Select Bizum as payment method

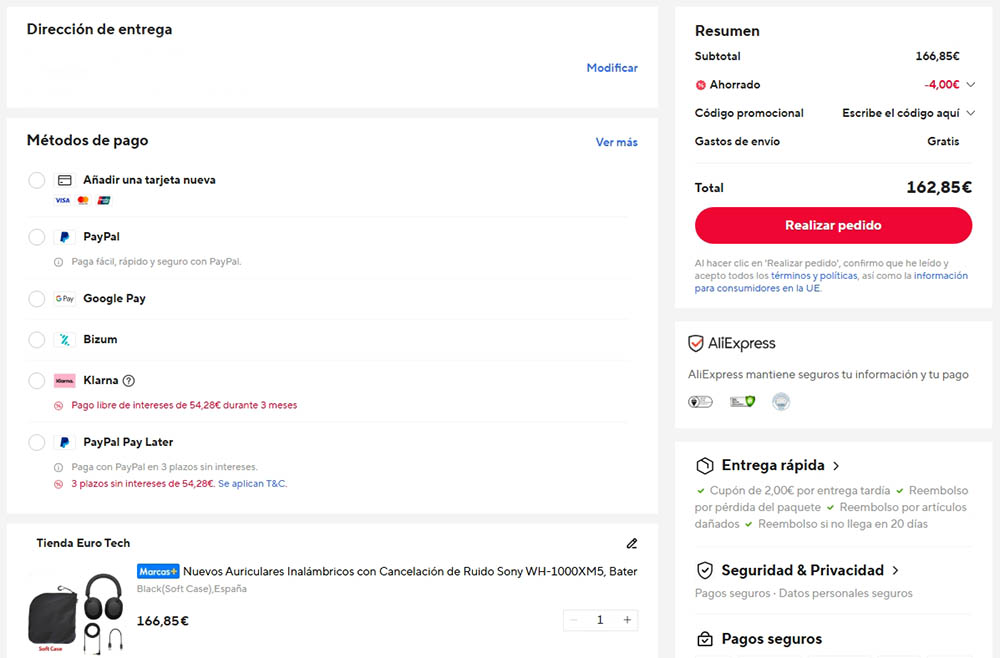tap(36, 340)
